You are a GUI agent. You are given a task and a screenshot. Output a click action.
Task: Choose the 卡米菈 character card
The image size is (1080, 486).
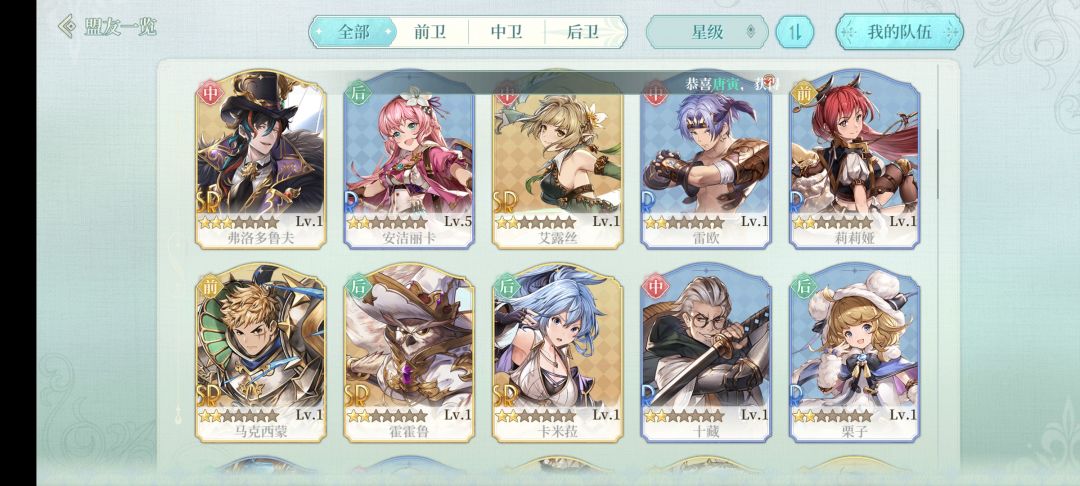click(558, 352)
